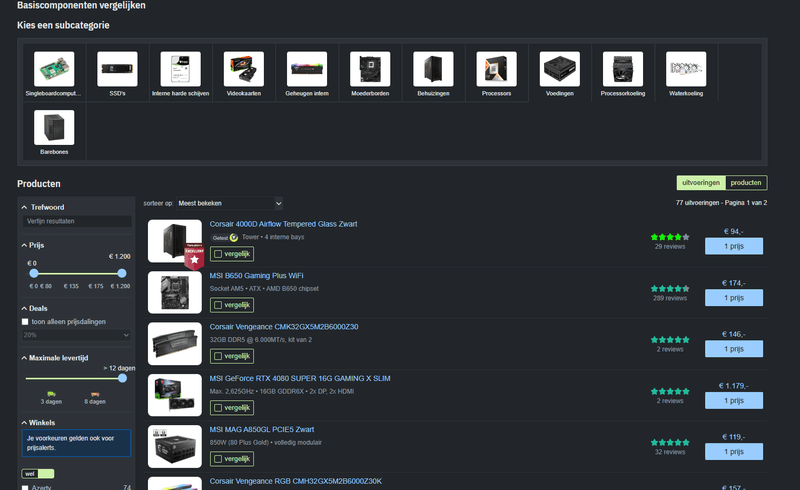Focus the 'Verfijn resultaten' keyword field
This screenshot has height=490, width=800.
77,221
